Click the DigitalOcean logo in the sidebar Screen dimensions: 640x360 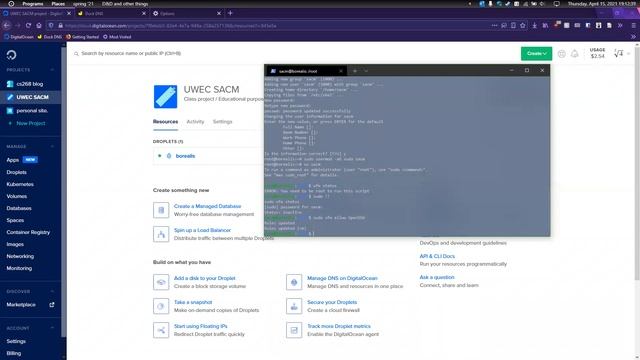11,55
